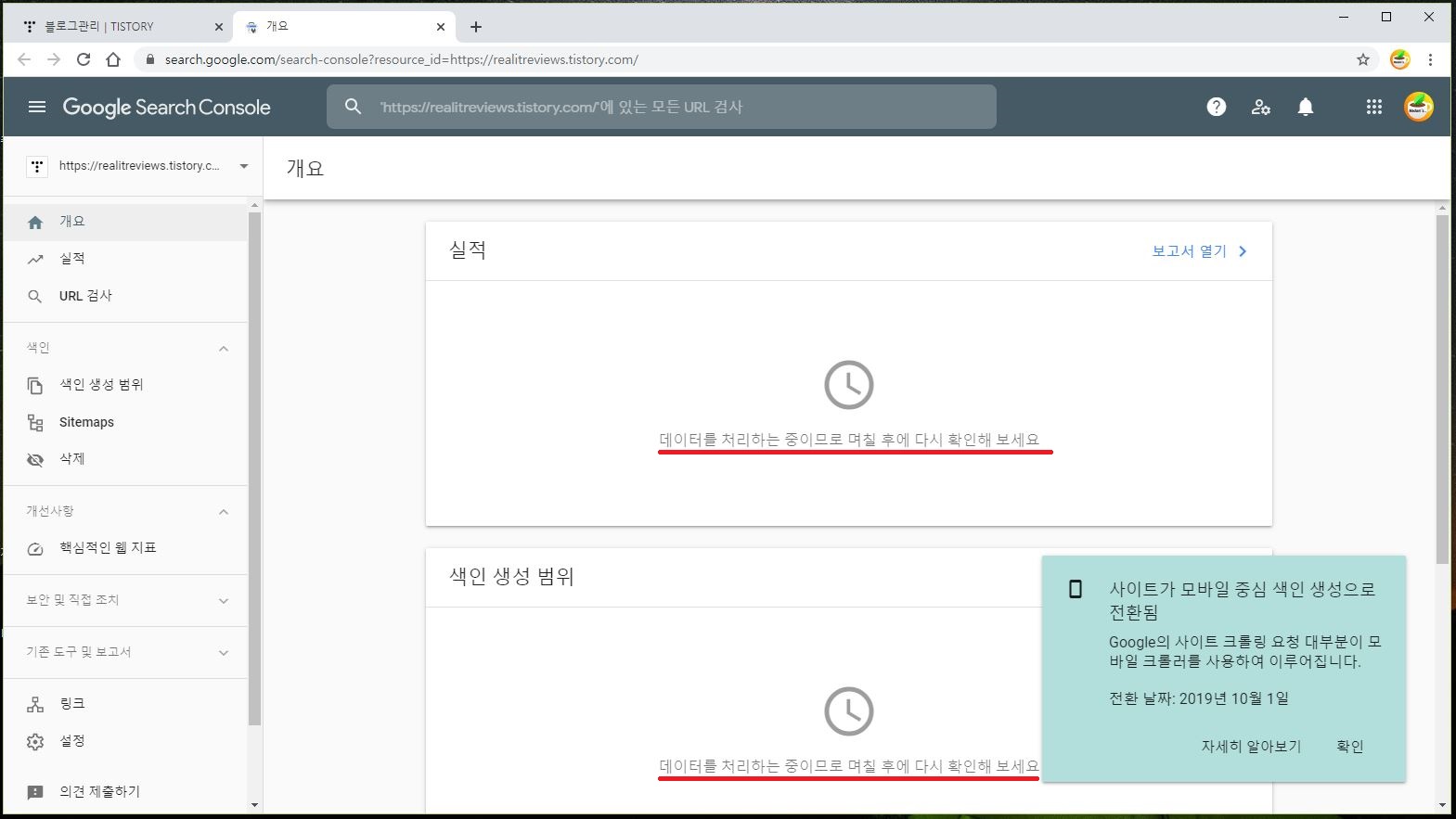Screen dimensions: 1456x819
Task: Close the TISTORY browser tab
Action: 219,27
